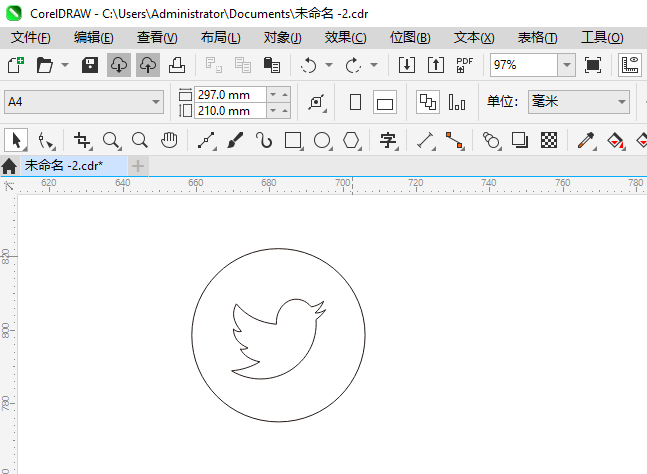The width and height of the screenshot is (647, 474).
Task: Publish to PDF icon
Action: click(x=465, y=65)
